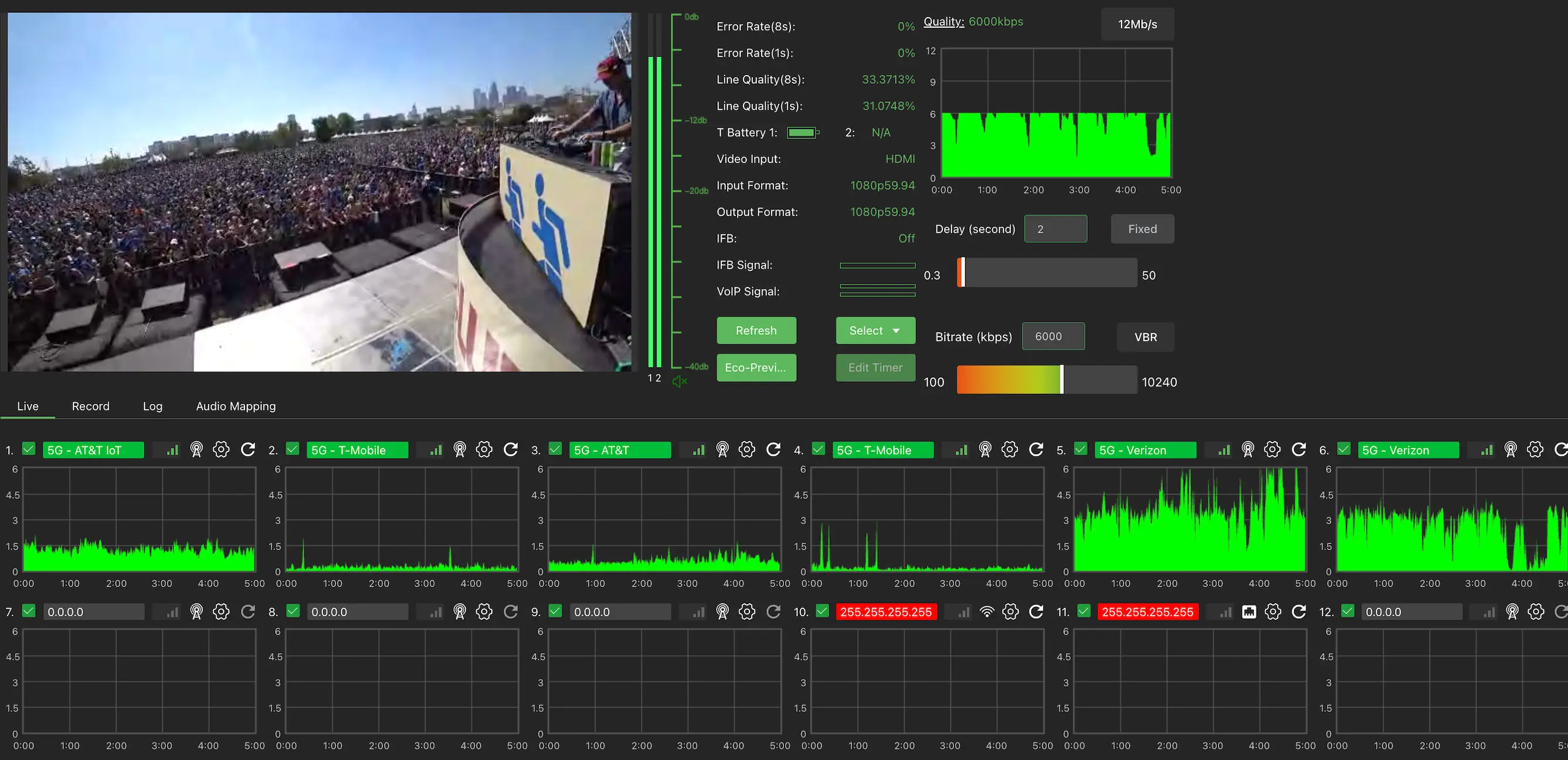Open settings gear for slot 11
The image size is (1568, 760).
click(x=1272, y=612)
